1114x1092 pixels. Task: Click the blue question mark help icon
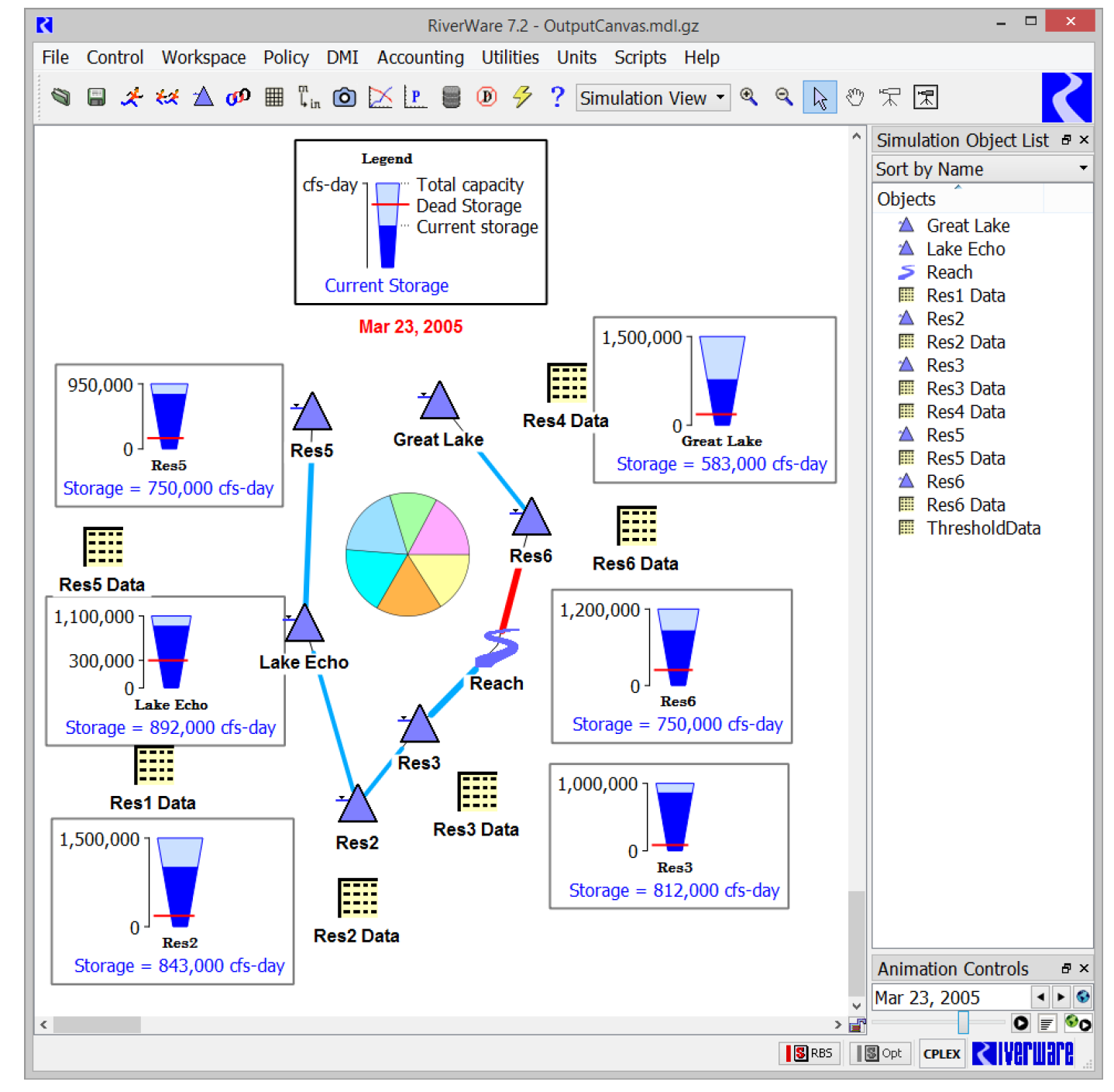557,98
